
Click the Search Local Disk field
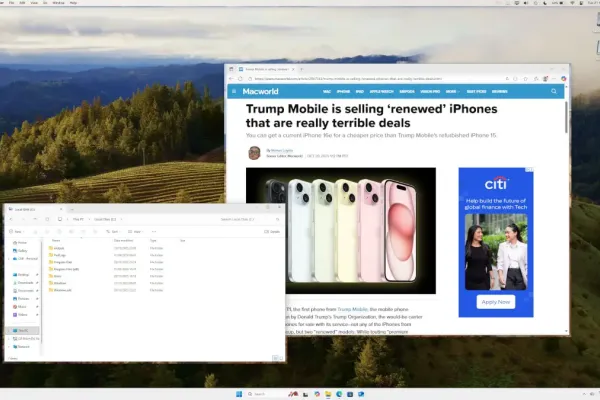coord(248,219)
